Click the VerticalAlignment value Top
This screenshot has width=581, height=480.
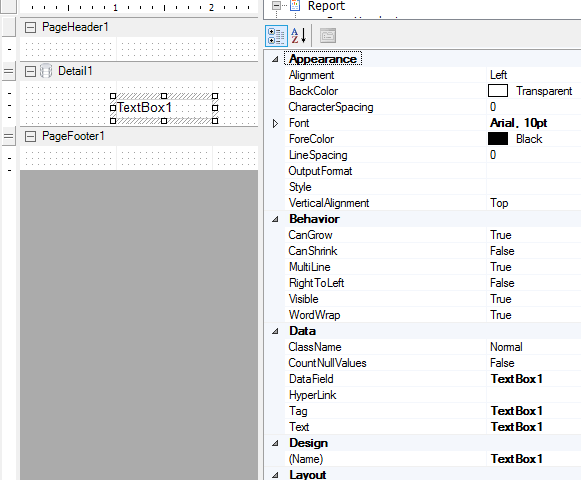(499, 203)
